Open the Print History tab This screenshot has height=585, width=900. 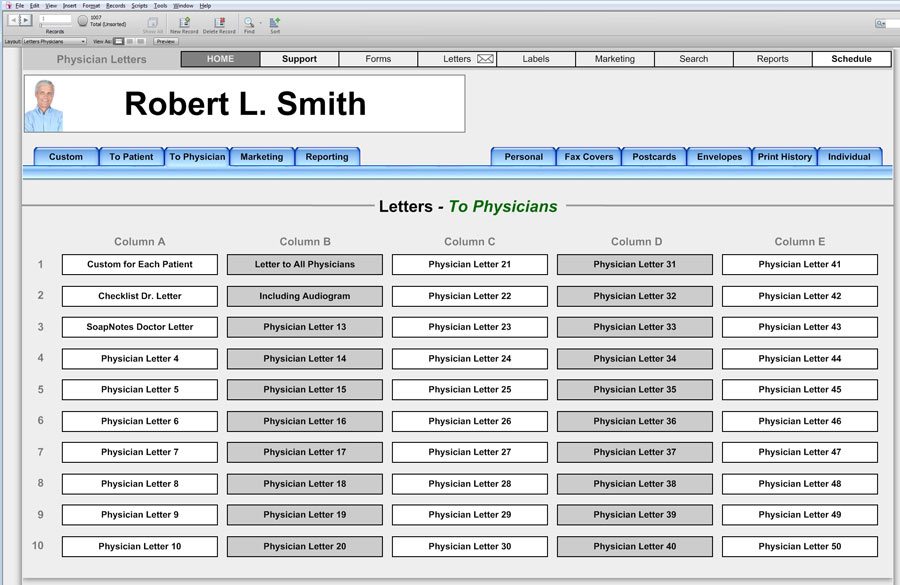(x=785, y=157)
